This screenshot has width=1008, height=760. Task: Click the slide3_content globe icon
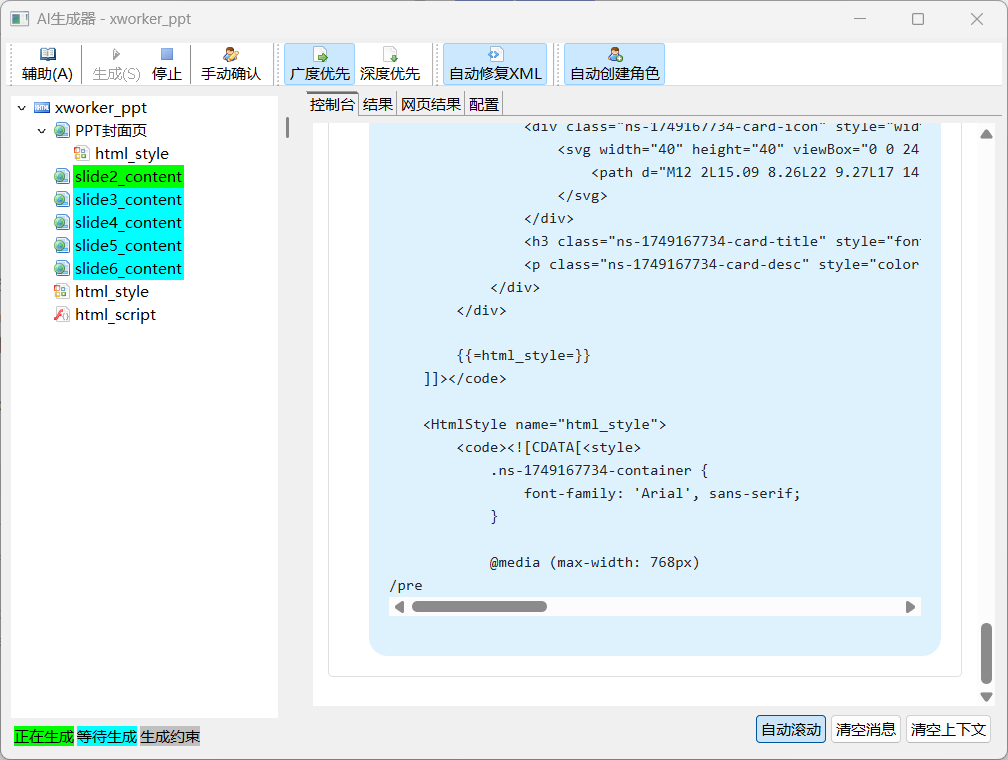tap(62, 200)
